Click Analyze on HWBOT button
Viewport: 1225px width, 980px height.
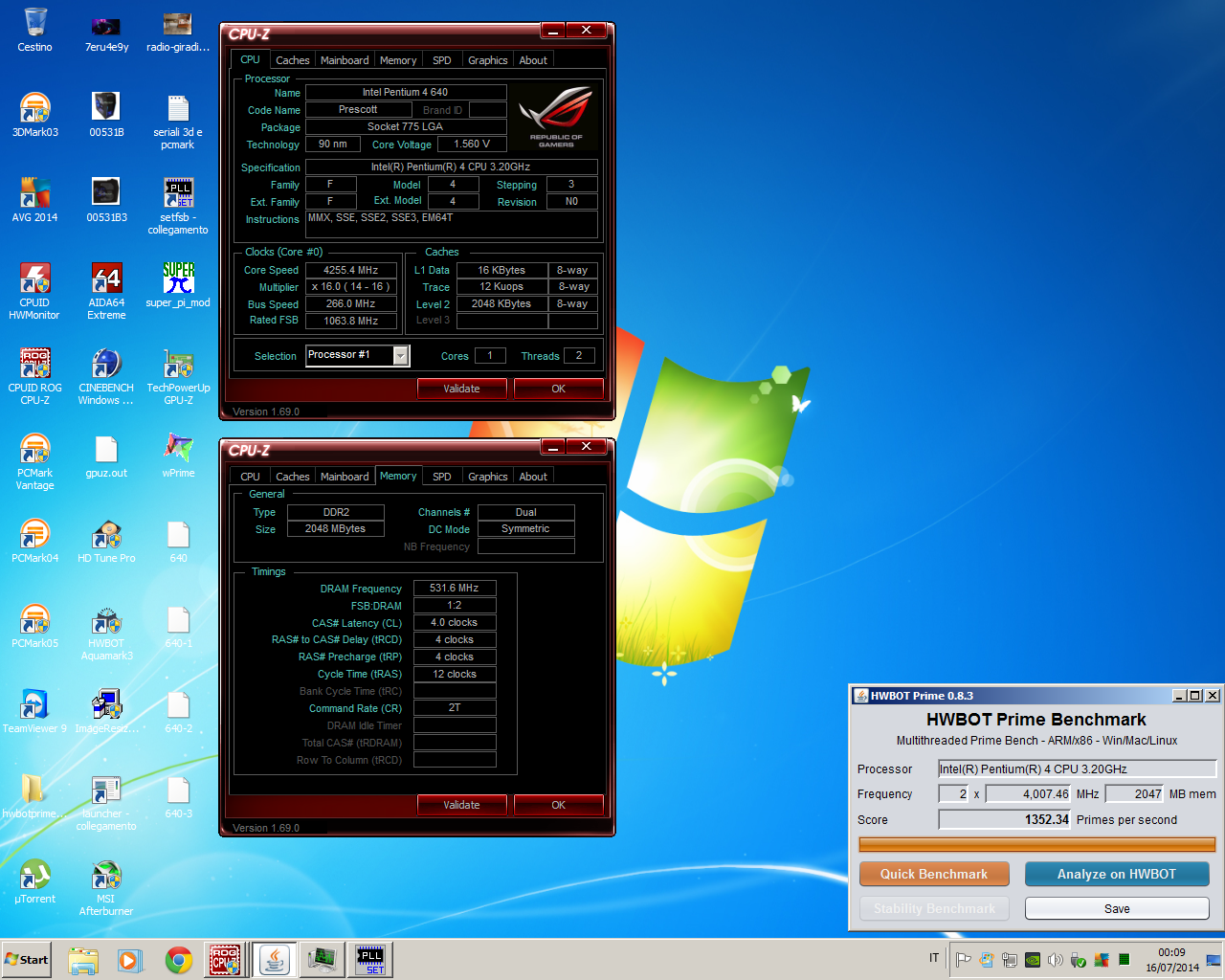pos(1117,874)
